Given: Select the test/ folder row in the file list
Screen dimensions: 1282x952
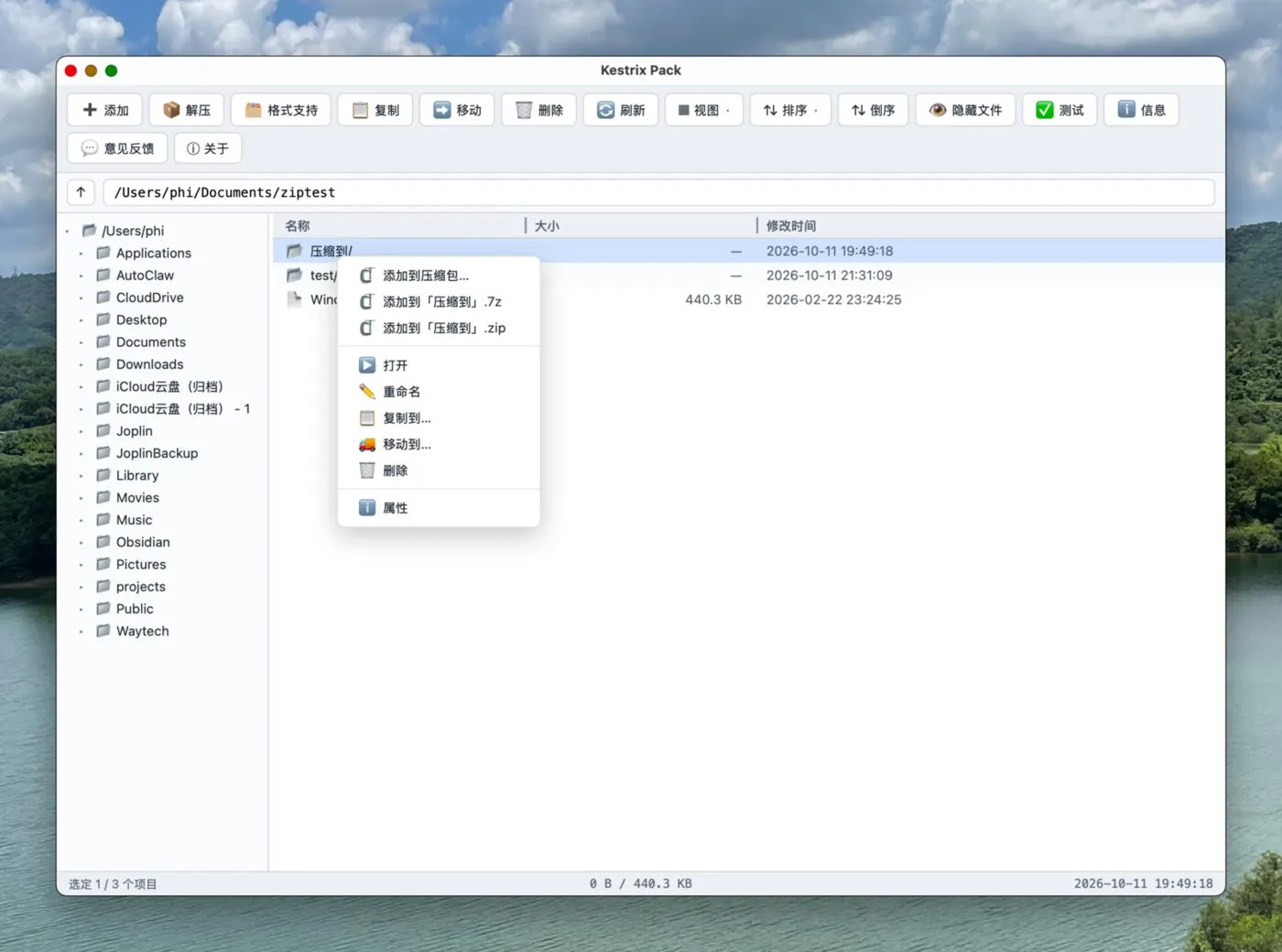Looking at the screenshot, I should coord(748,276).
